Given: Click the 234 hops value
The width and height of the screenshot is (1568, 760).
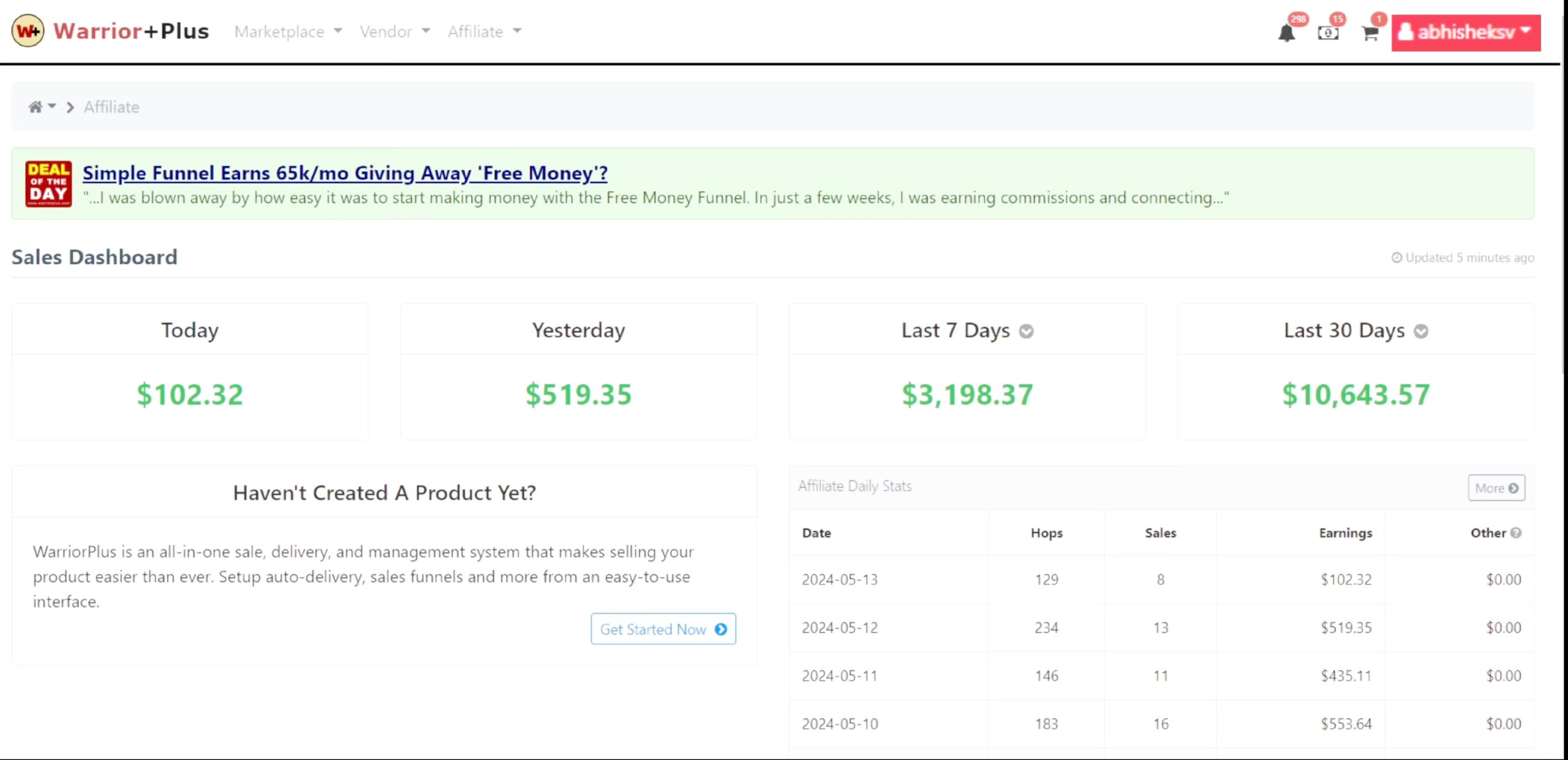Looking at the screenshot, I should [1047, 628].
